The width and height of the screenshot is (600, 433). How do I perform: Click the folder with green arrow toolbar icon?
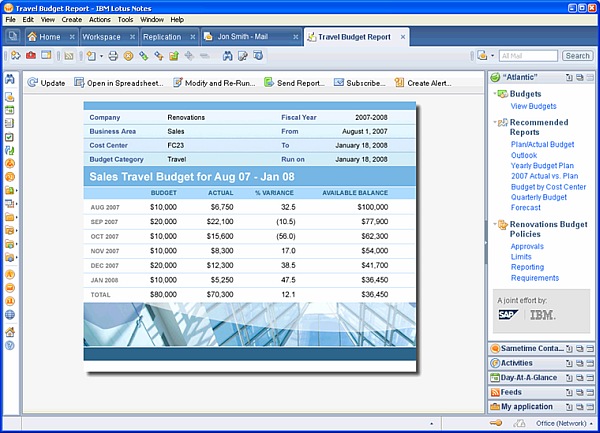point(174,56)
